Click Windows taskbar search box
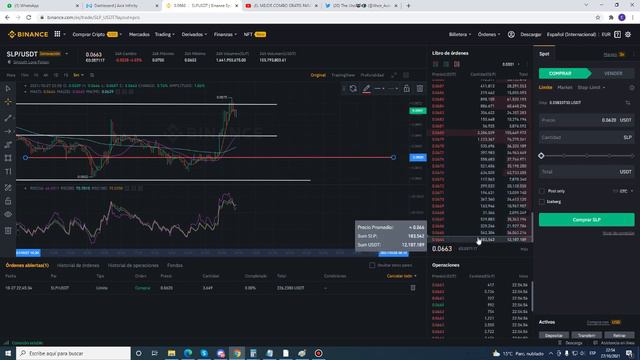Screen dimensions: 640x360 click(73, 353)
